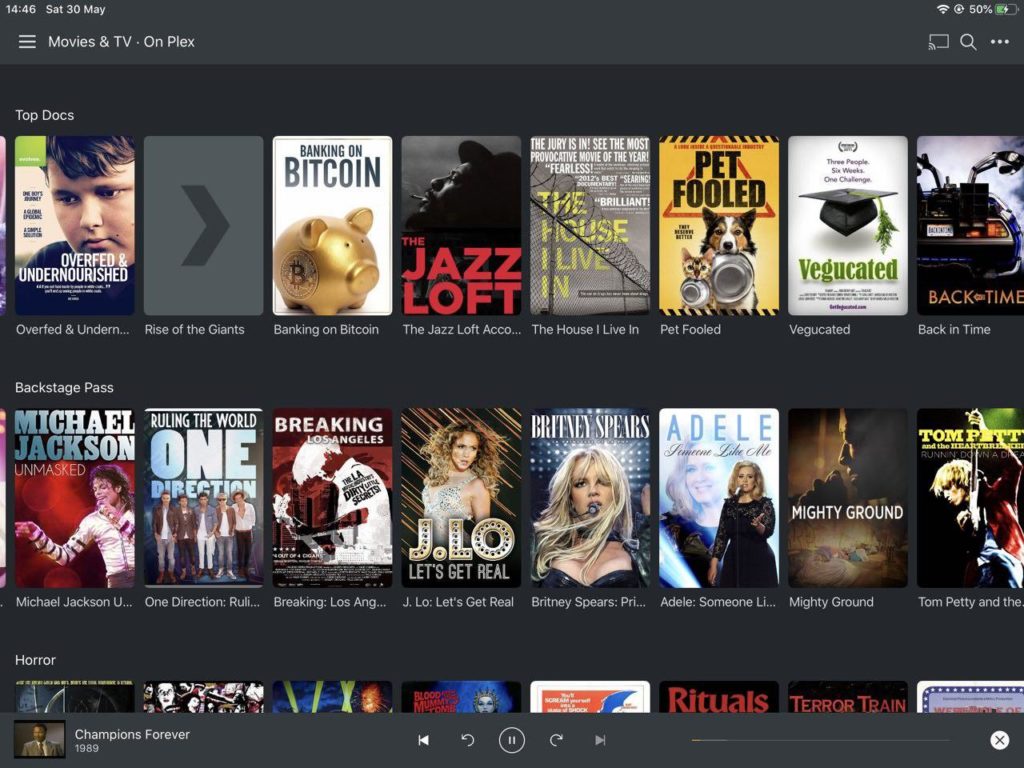This screenshot has height=768, width=1024.
Task: Tap the Champions Forever title text
Action: tap(132, 734)
